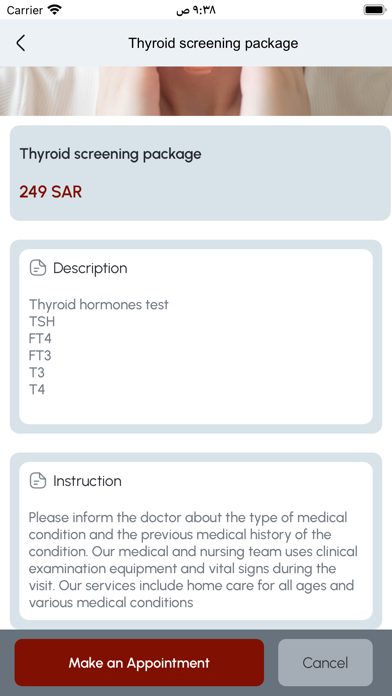Select the Instruction heading
Screen dimensions: 392x696
(x=87, y=481)
